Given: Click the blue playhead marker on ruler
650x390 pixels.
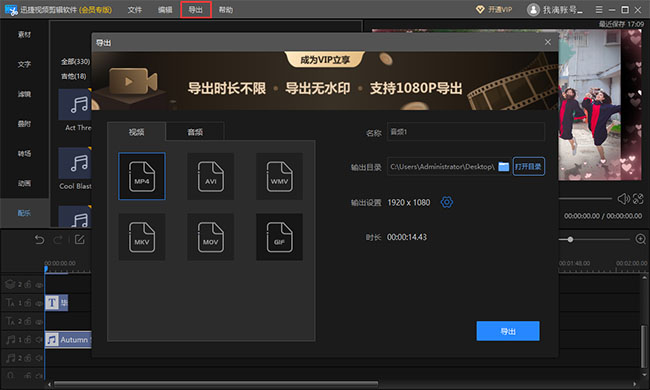Looking at the screenshot, I should (46, 269).
